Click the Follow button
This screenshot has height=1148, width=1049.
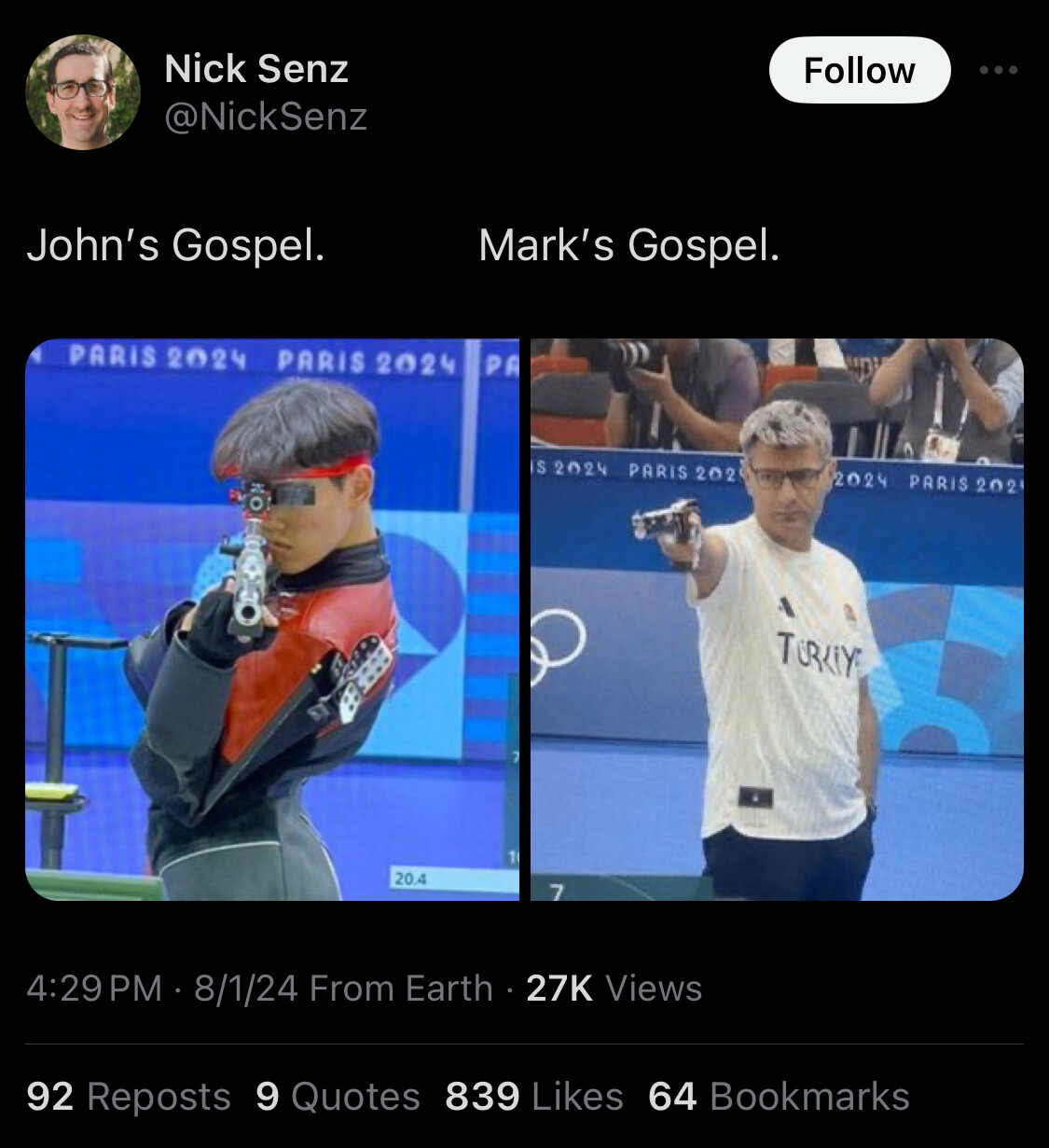(859, 70)
